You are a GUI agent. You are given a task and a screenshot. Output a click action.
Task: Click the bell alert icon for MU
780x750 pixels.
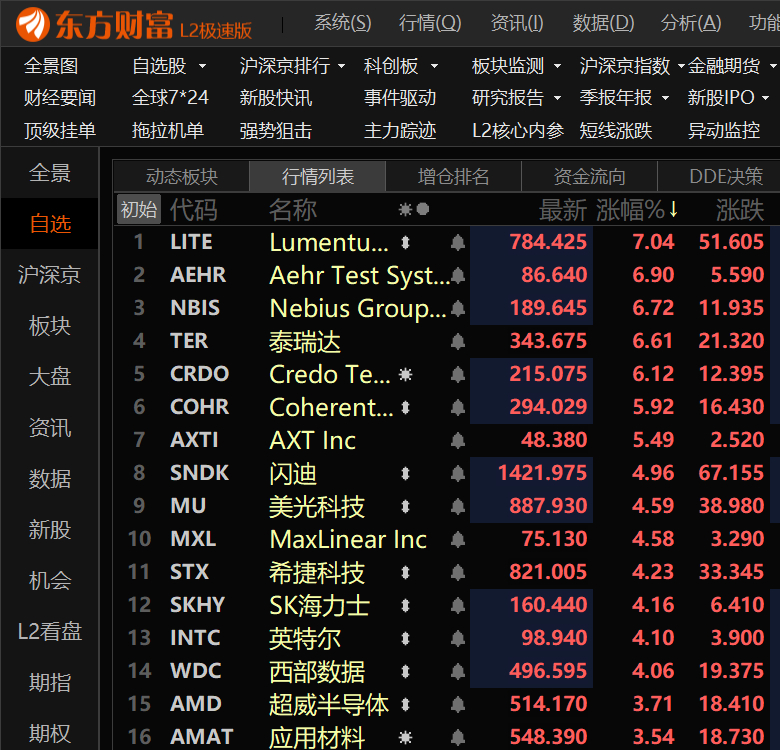458,506
